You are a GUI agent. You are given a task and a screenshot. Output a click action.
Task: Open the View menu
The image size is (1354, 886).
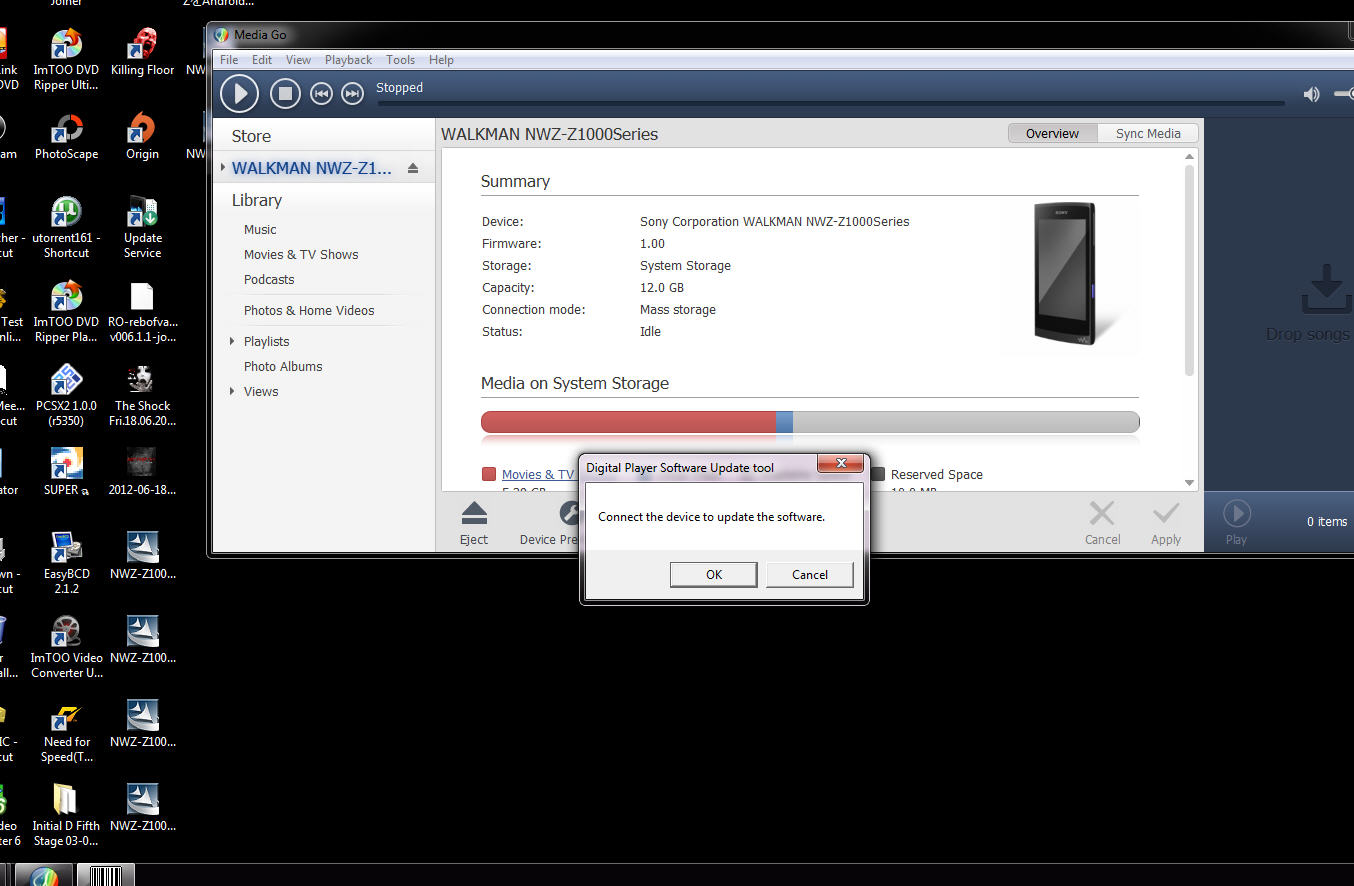(298, 60)
